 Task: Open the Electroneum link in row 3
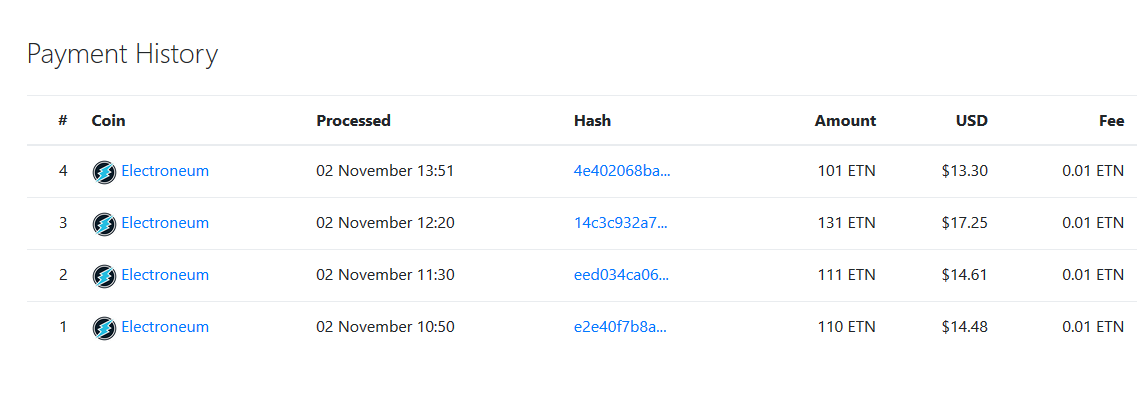tap(165, 223)
